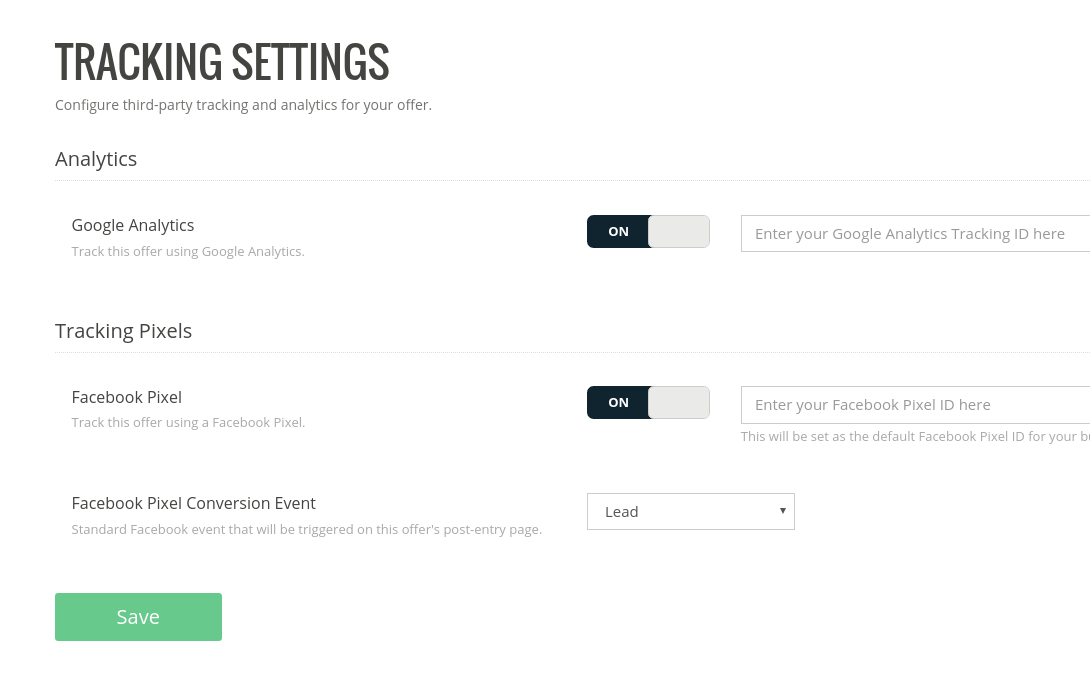Click the Facebook Pixel Conversion Event label
This screenshot has width=1090, height=700.
[193, 503]
